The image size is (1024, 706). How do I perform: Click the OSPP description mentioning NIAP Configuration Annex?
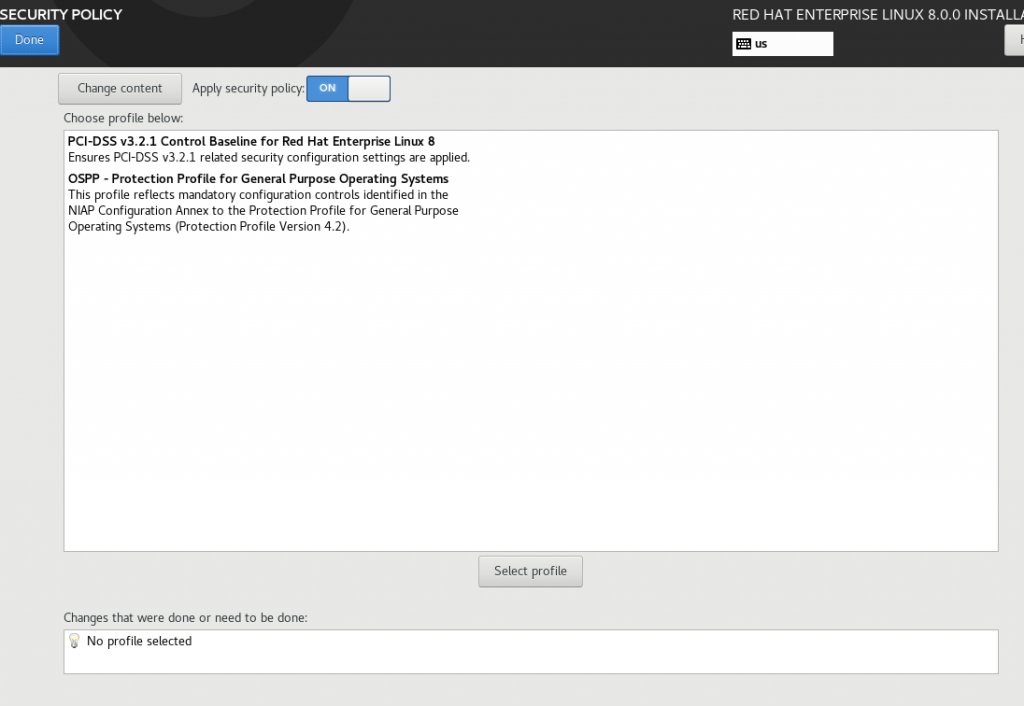263,211
